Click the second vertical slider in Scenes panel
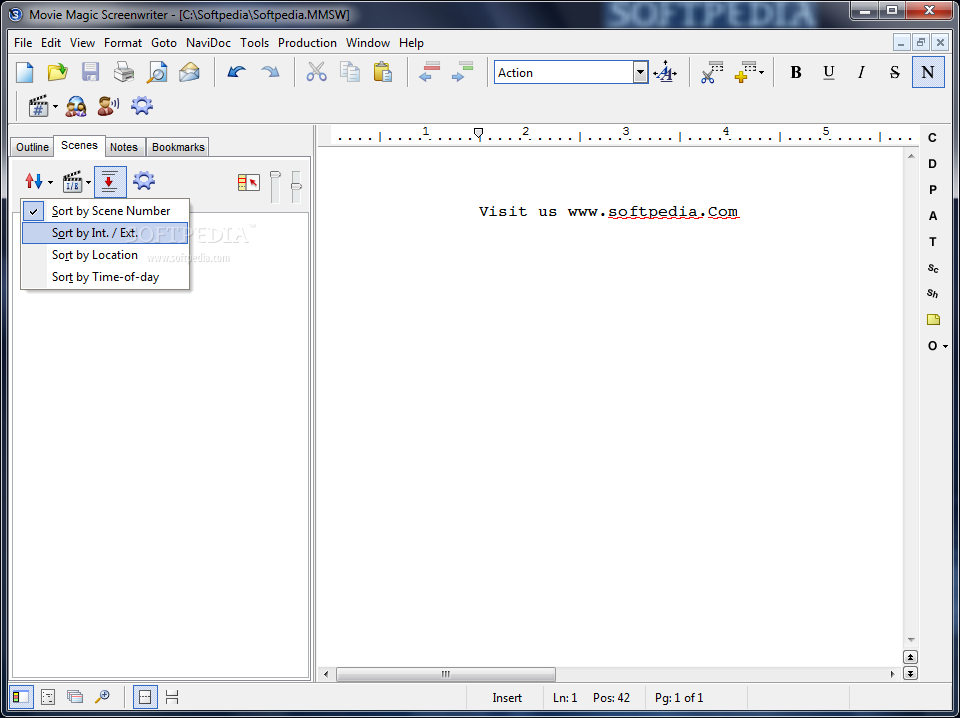 tap(296, 187)
